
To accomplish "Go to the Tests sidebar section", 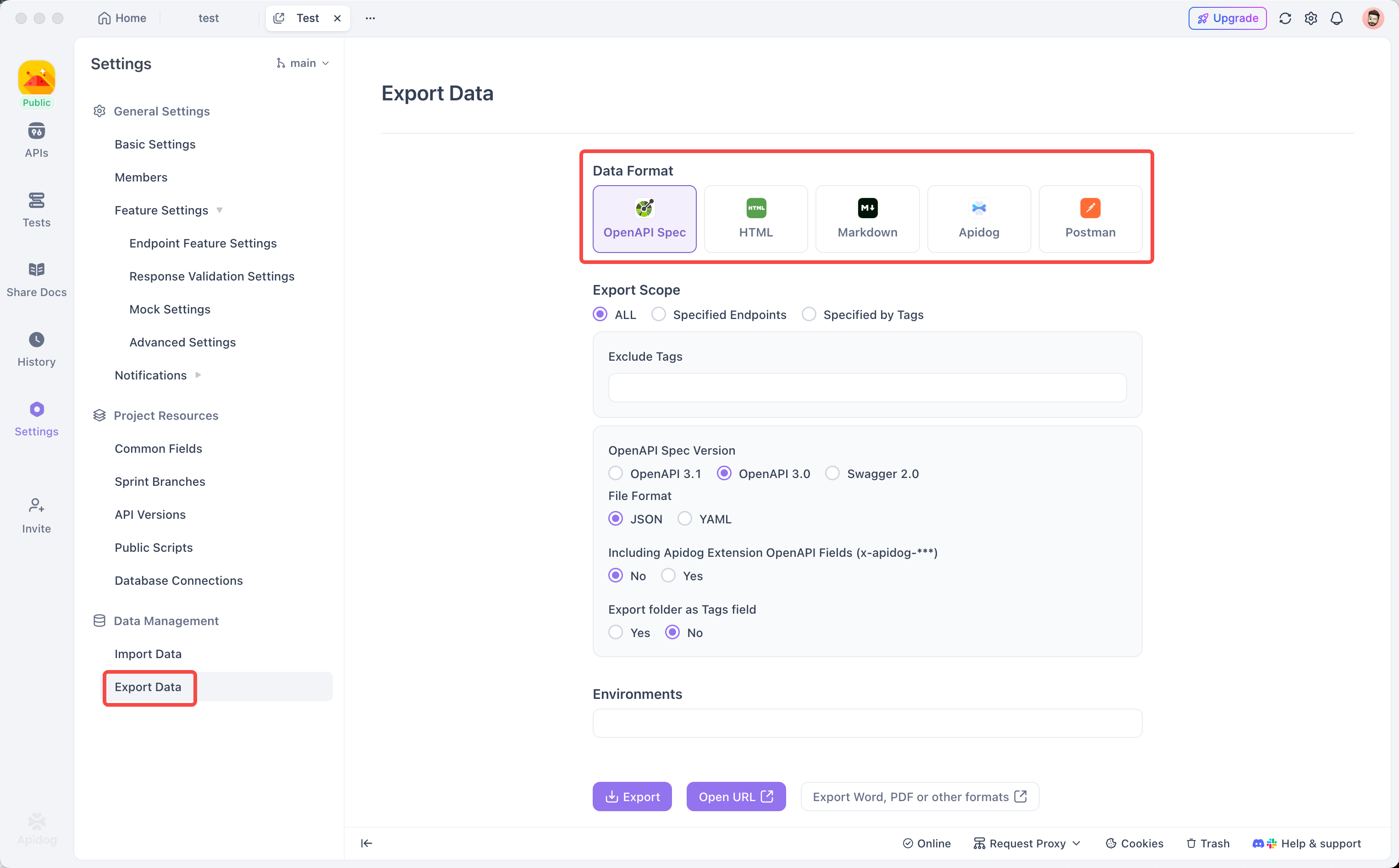I will tap(36, 209).
